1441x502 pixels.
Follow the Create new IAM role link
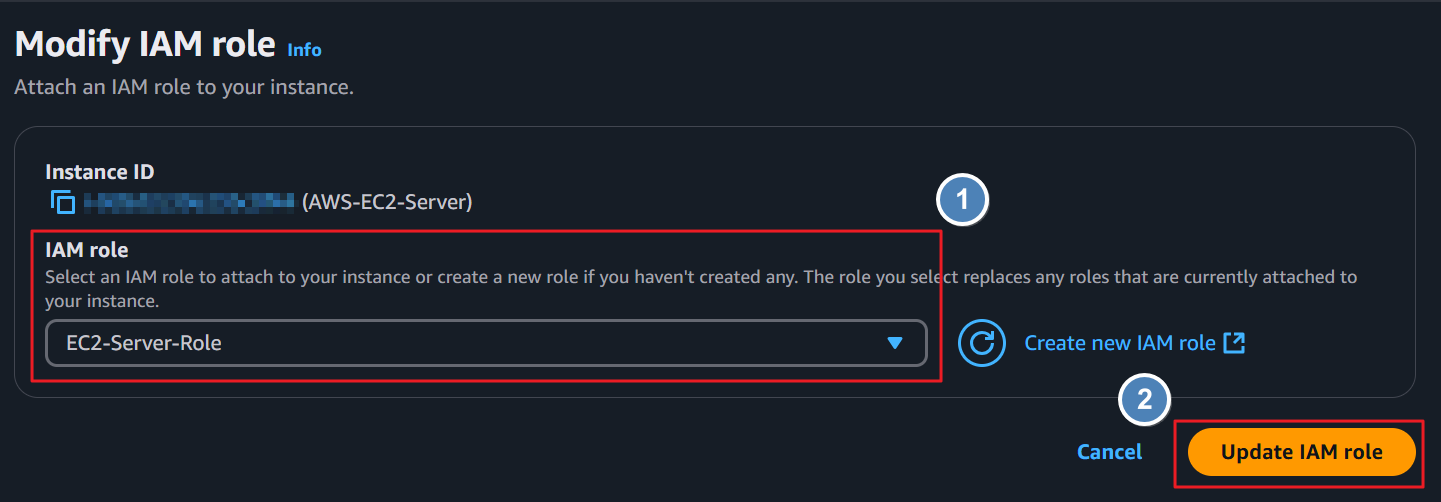[x=1120, y=343]
